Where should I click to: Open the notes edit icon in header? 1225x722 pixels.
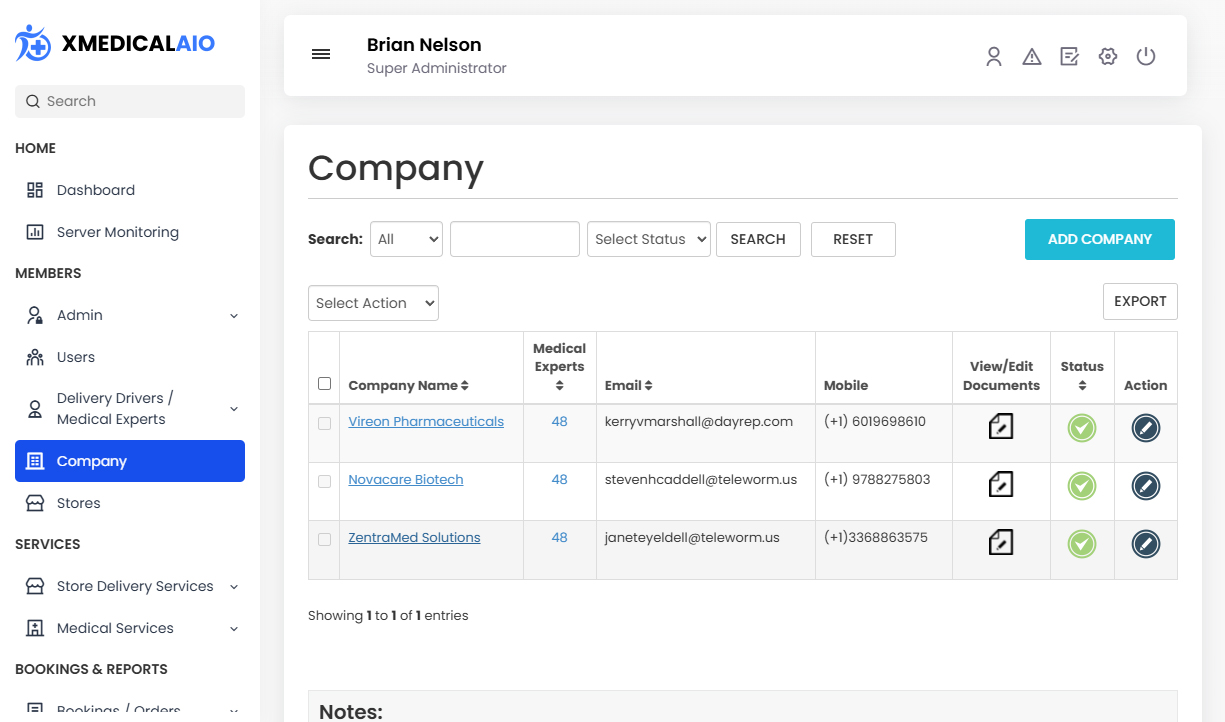pyautogui.click(x=1069, y=57)
